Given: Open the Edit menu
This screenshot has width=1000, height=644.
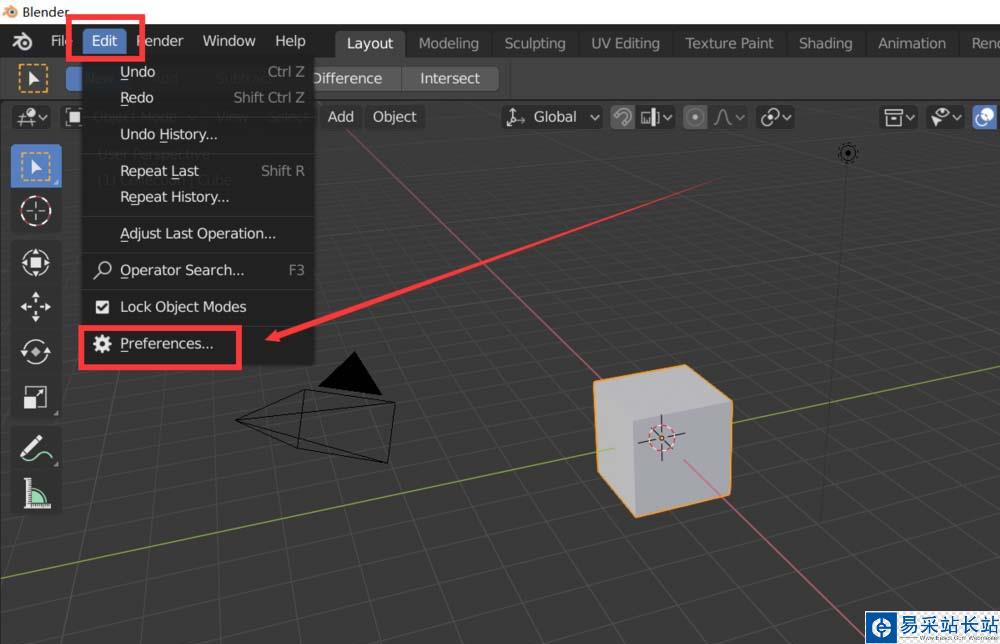Looking at the screenshot, I should pyautogui.click(x=105, y=41).
